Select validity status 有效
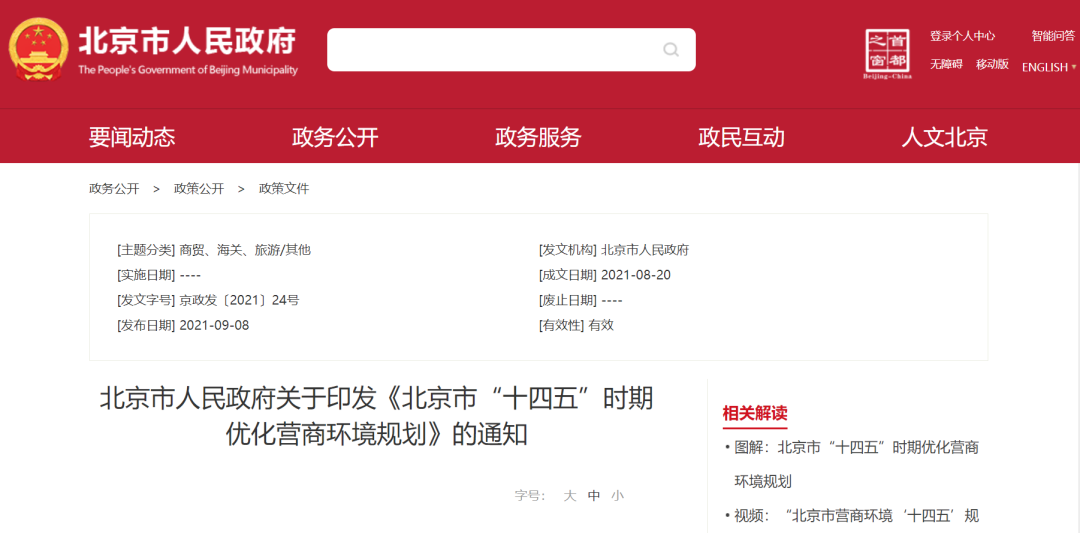1080x533 pixels. [601, 325]
